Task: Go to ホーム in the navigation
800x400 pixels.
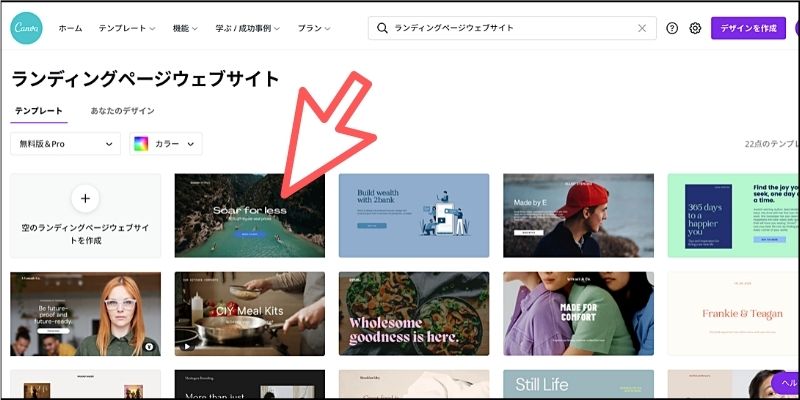Action: point(70,29)
